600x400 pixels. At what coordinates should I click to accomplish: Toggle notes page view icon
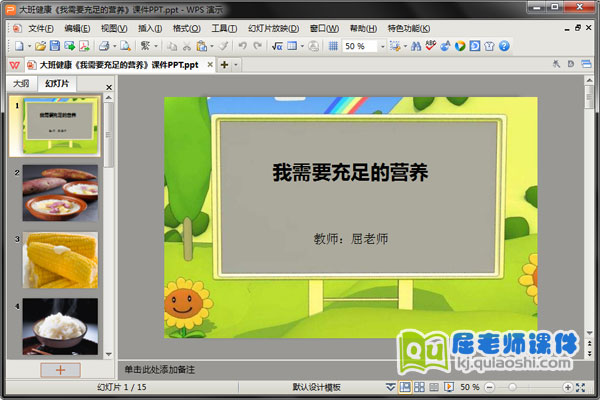point(434,387)
